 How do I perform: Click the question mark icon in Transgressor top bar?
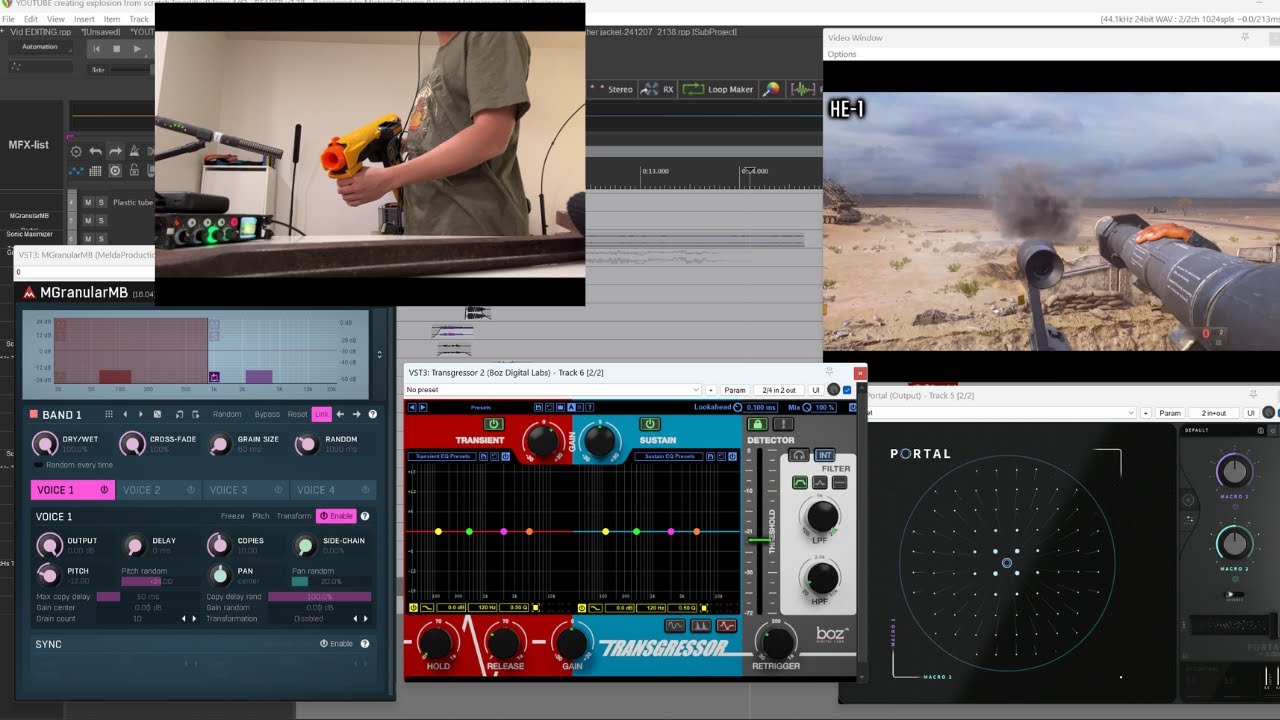tap(589, 407)
